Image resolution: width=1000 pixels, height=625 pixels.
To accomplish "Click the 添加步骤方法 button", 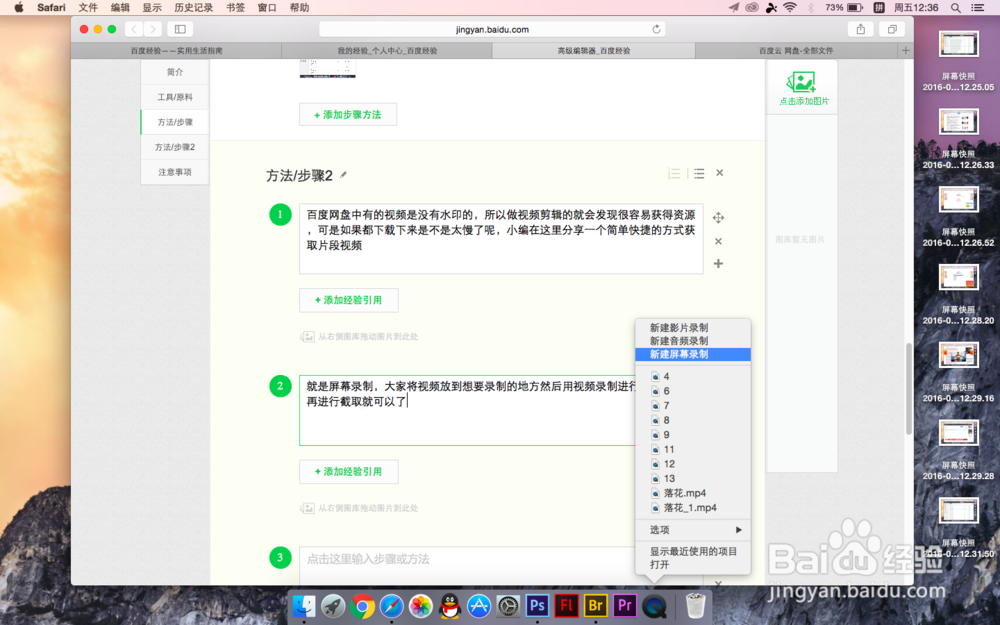I will (348, 114).
